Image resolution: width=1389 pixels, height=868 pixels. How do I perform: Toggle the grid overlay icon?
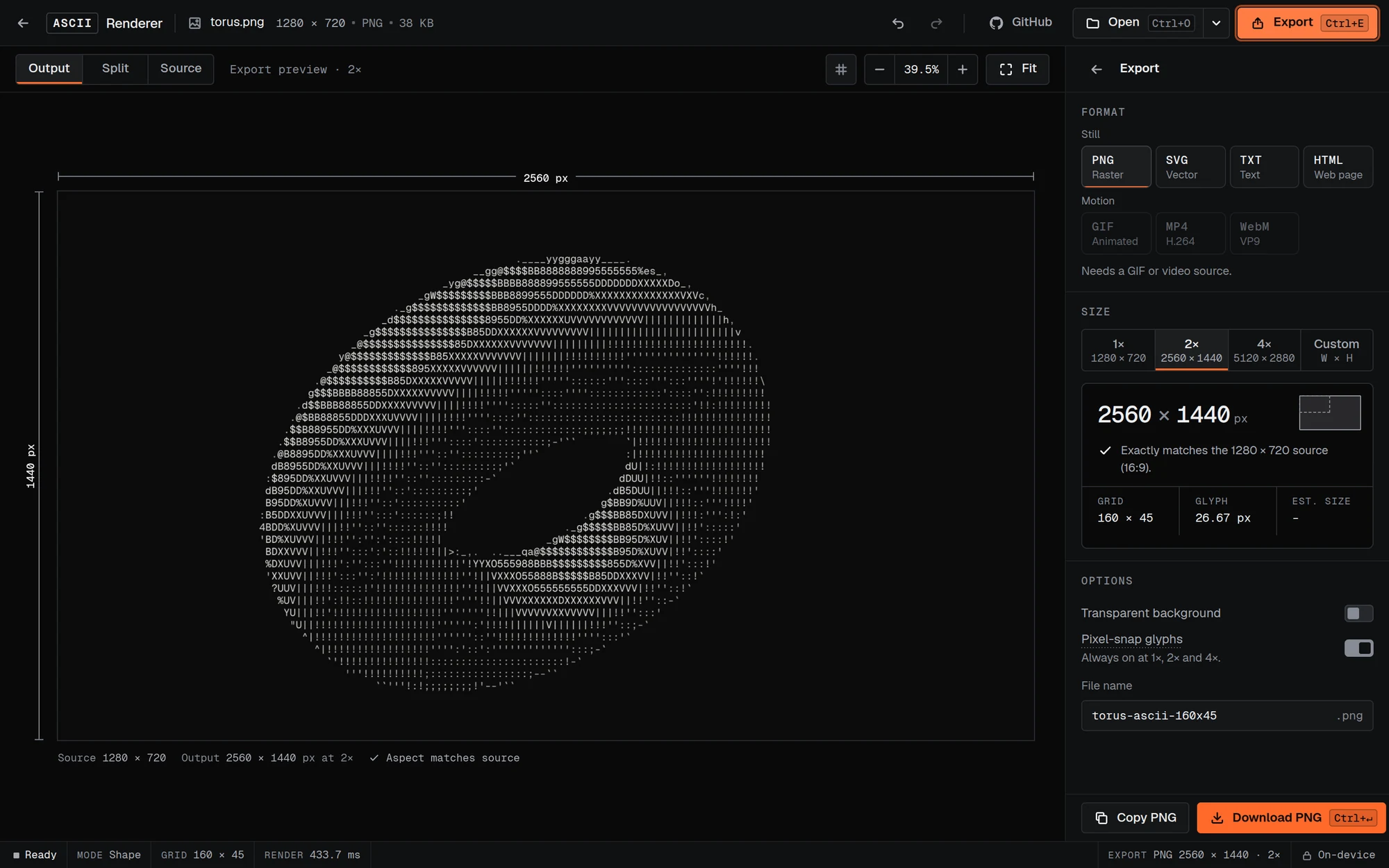[x=841, y=69]
